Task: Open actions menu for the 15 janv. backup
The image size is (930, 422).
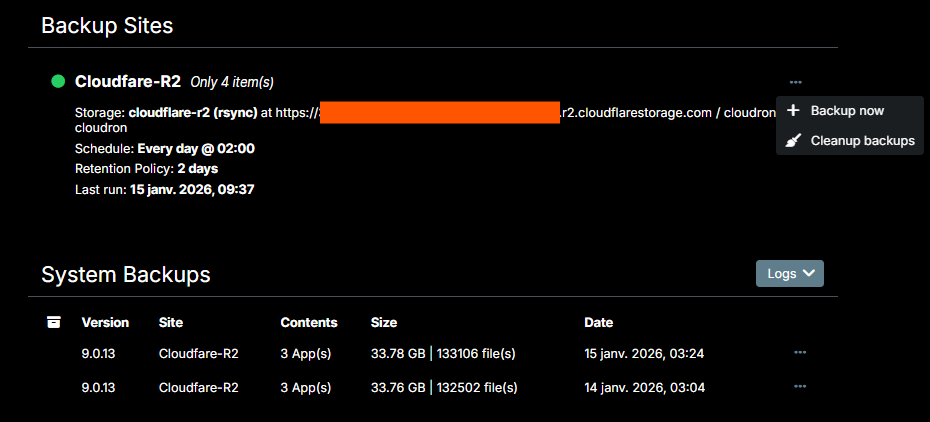Action: [799, 352]
